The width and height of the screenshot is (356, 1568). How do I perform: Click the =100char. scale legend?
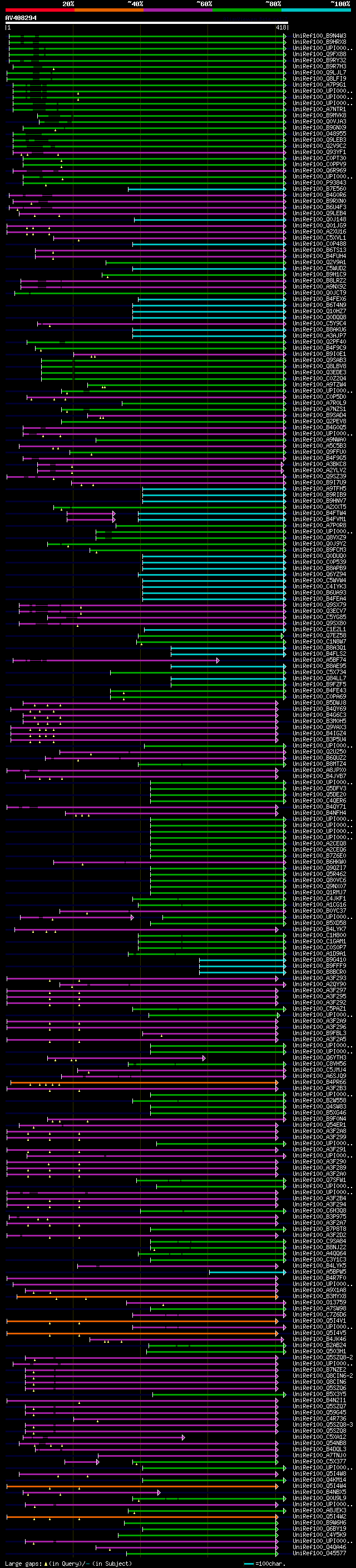click(265, 1563)
